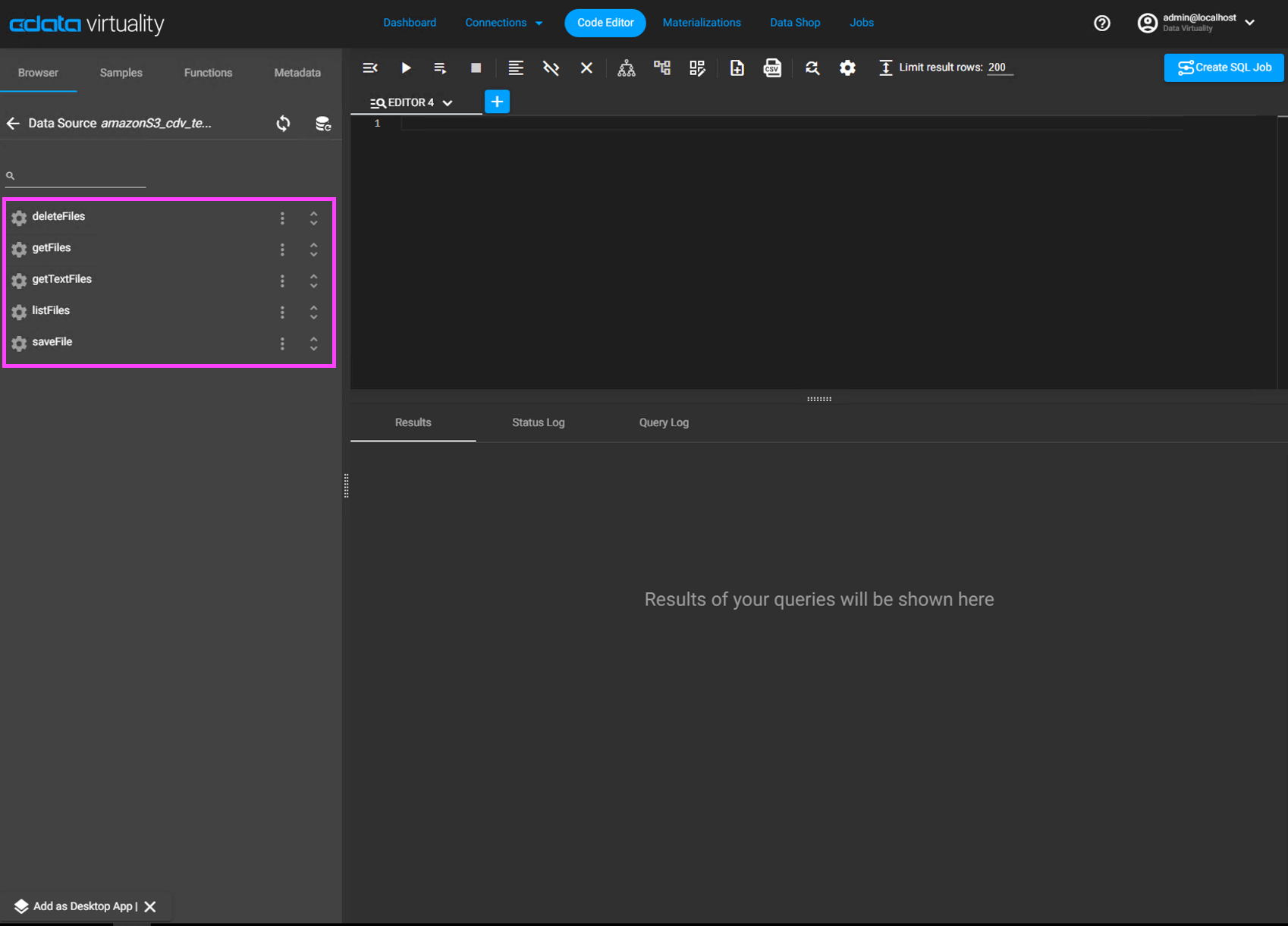Open the Status Log tab
Viewport: 1288px width, 926px height.
pos(538,422)
